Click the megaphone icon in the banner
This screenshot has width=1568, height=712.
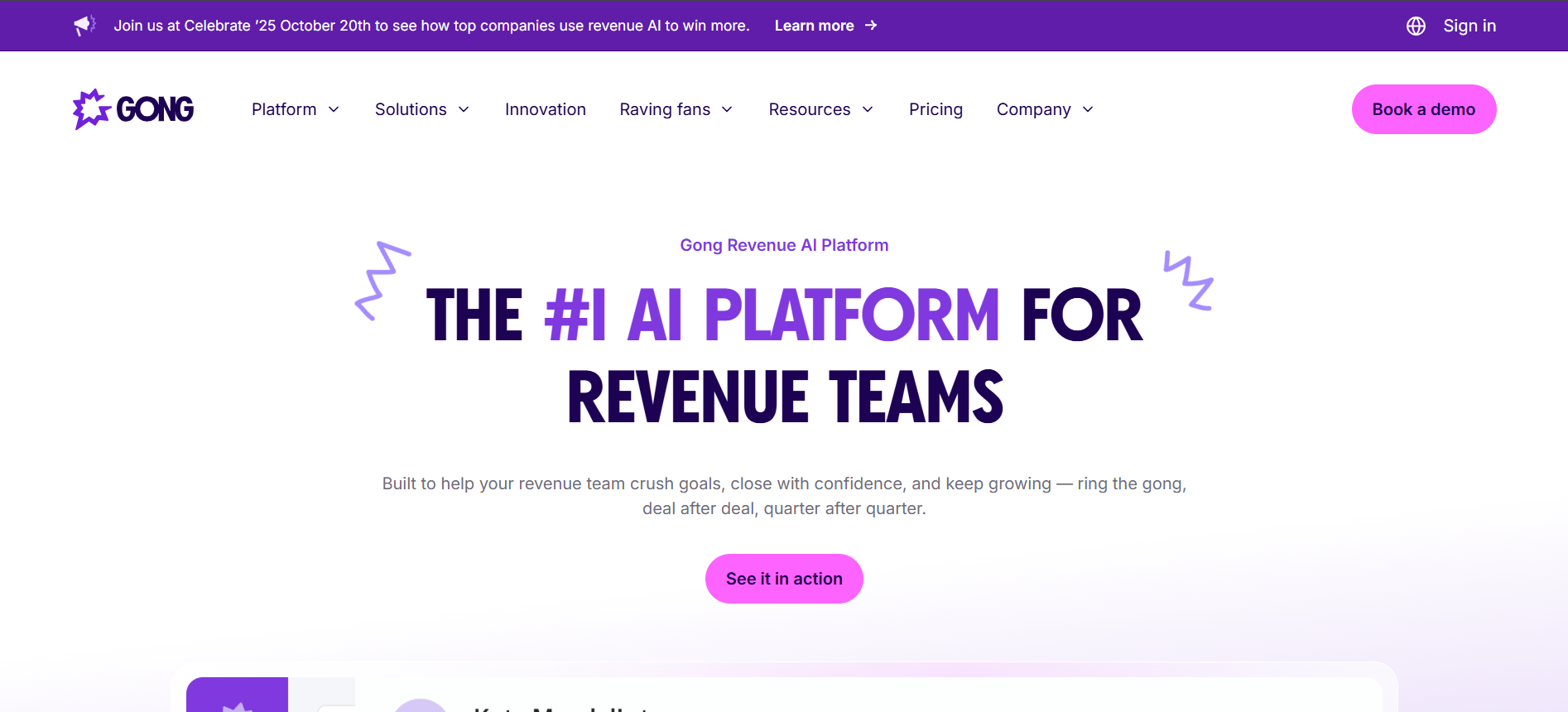(x=84, y=26)
